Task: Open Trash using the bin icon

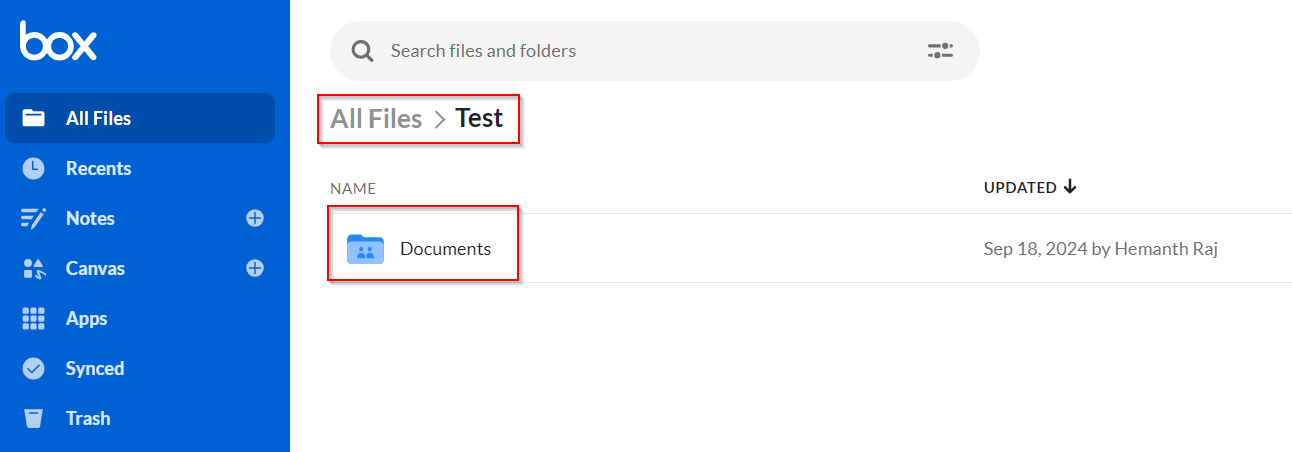Action: 34,418
